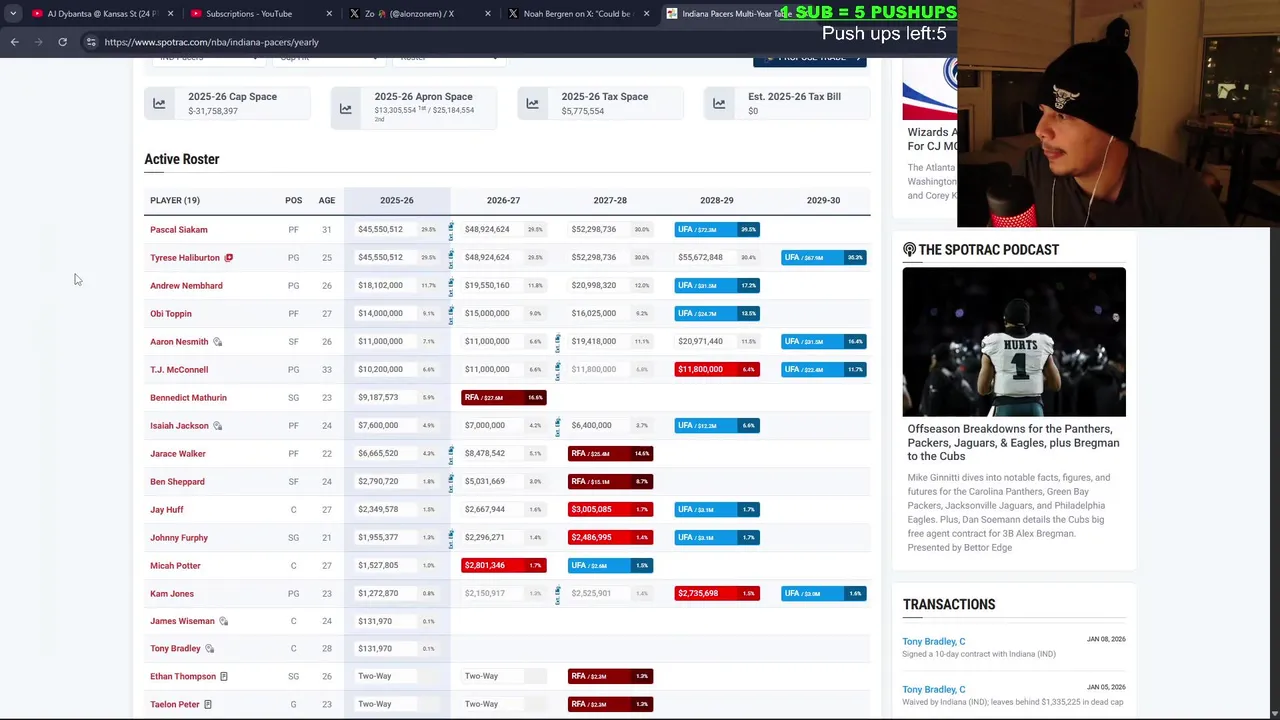1280x720 pixels.
Task: Click the tag icon beside Isaiah Jackson
Action: tap(217, 426)
